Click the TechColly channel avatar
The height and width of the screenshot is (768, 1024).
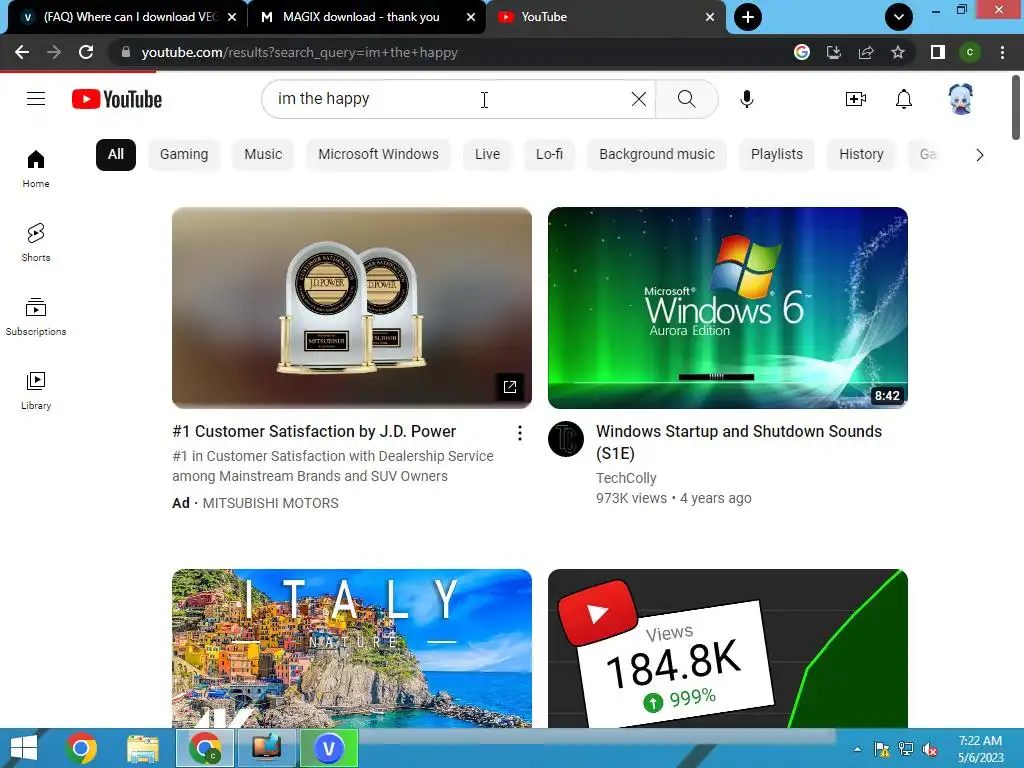point(566,439)
